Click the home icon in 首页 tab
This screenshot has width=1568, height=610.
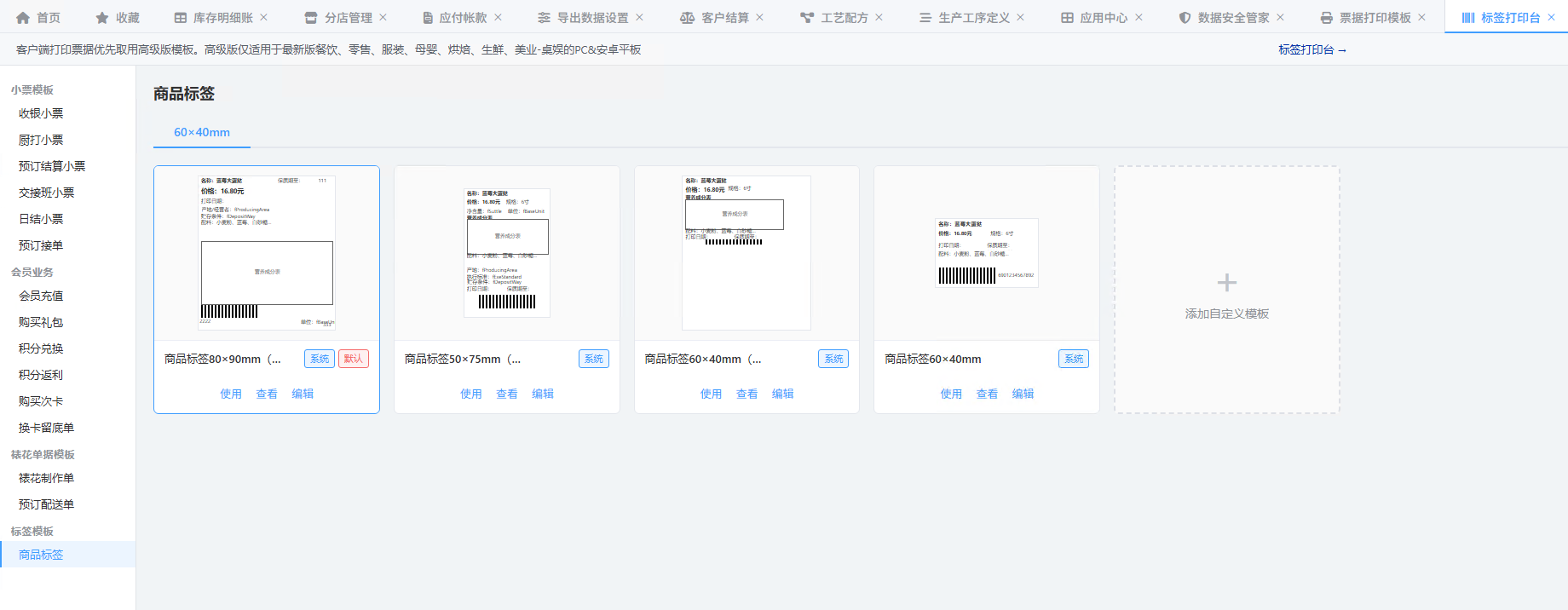pos(23,17)
